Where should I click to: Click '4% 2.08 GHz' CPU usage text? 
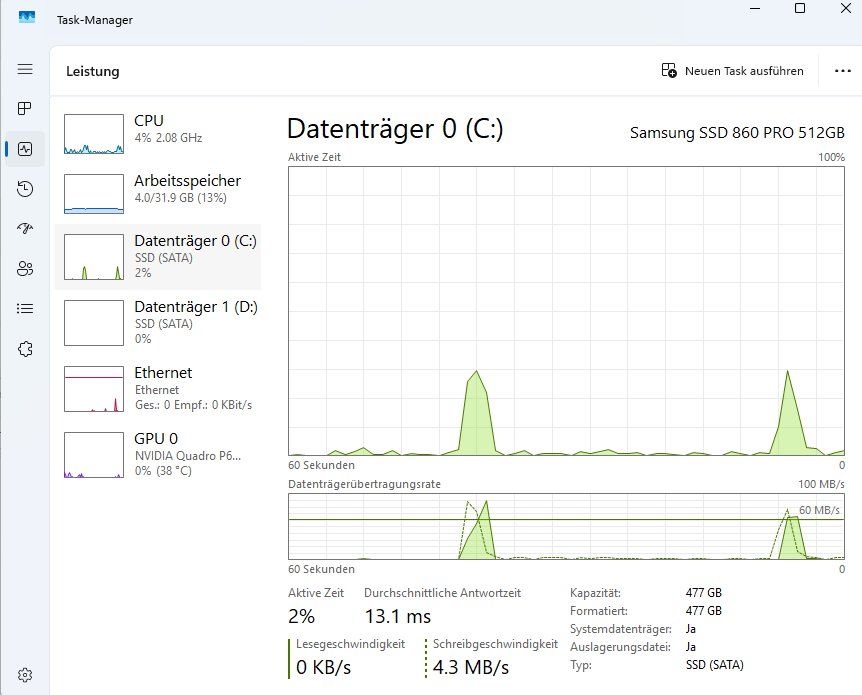[x=168, y=138]
